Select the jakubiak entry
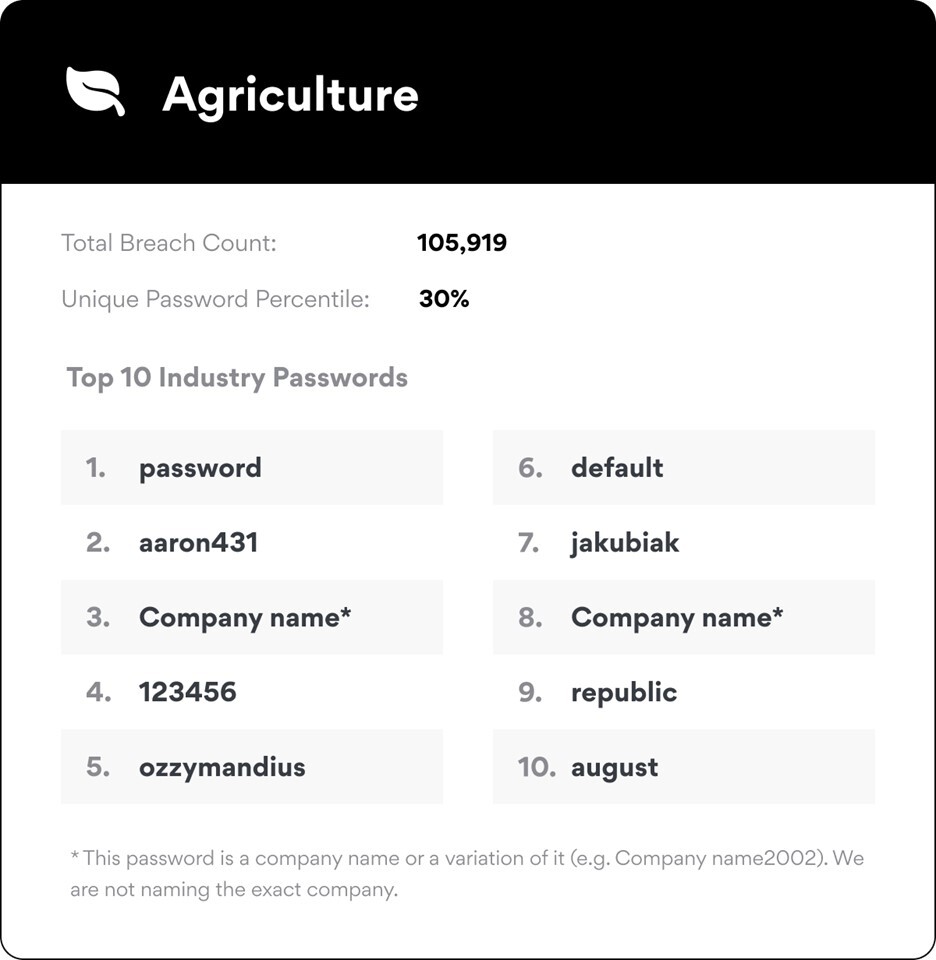The image size is (936, 960). pos(684,542)
